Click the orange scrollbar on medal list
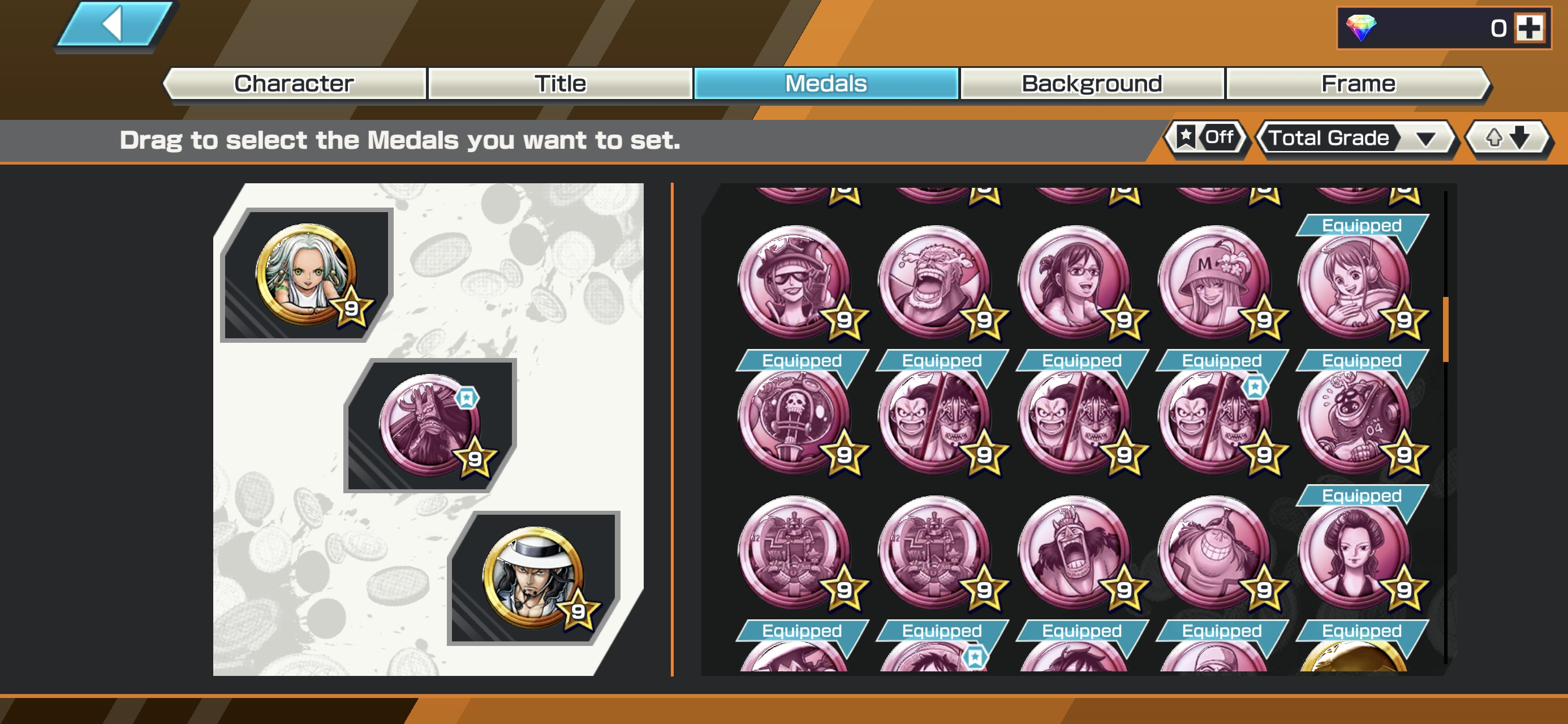1568x724 pixels. [1446, 329]
